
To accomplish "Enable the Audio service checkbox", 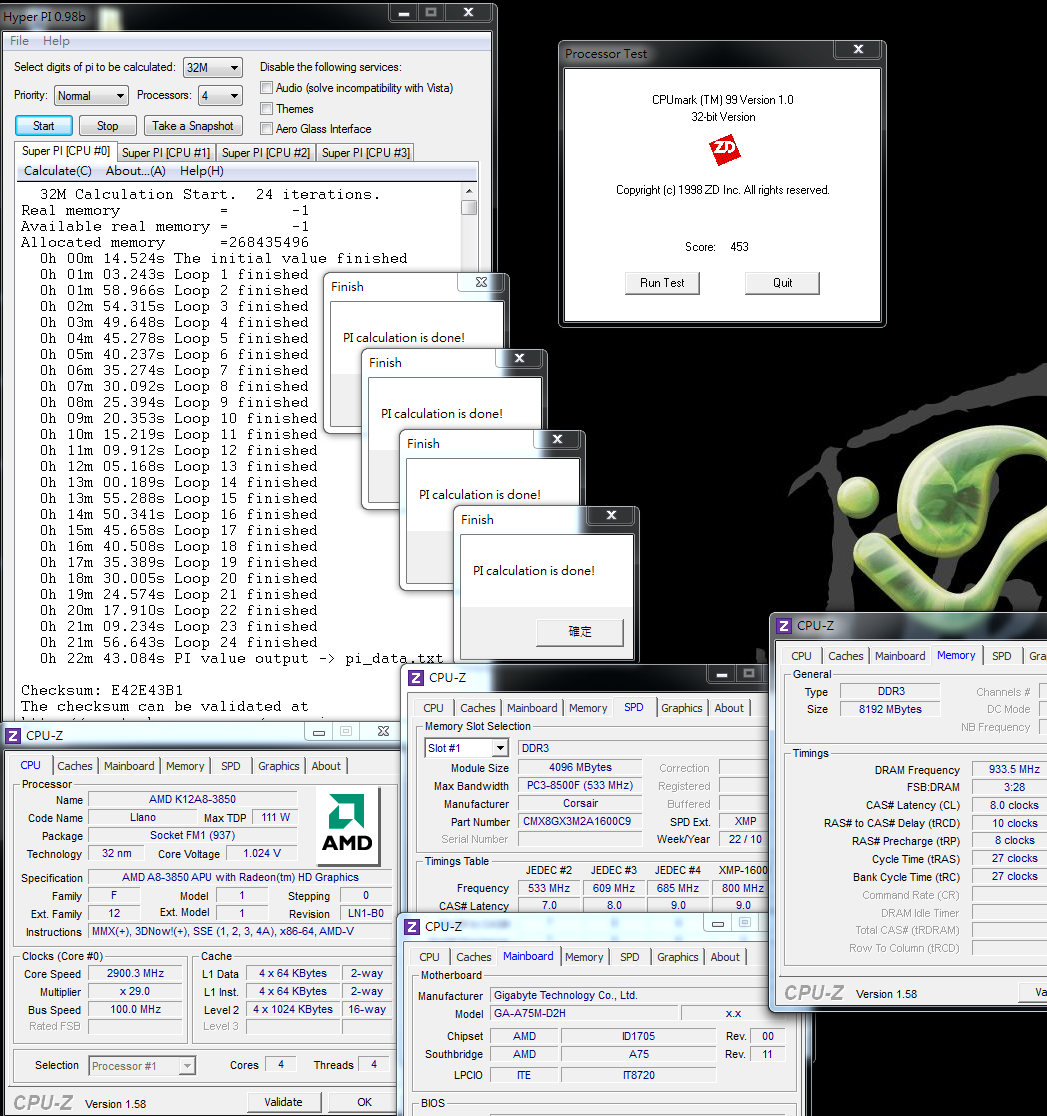I will tap(266, 88).
